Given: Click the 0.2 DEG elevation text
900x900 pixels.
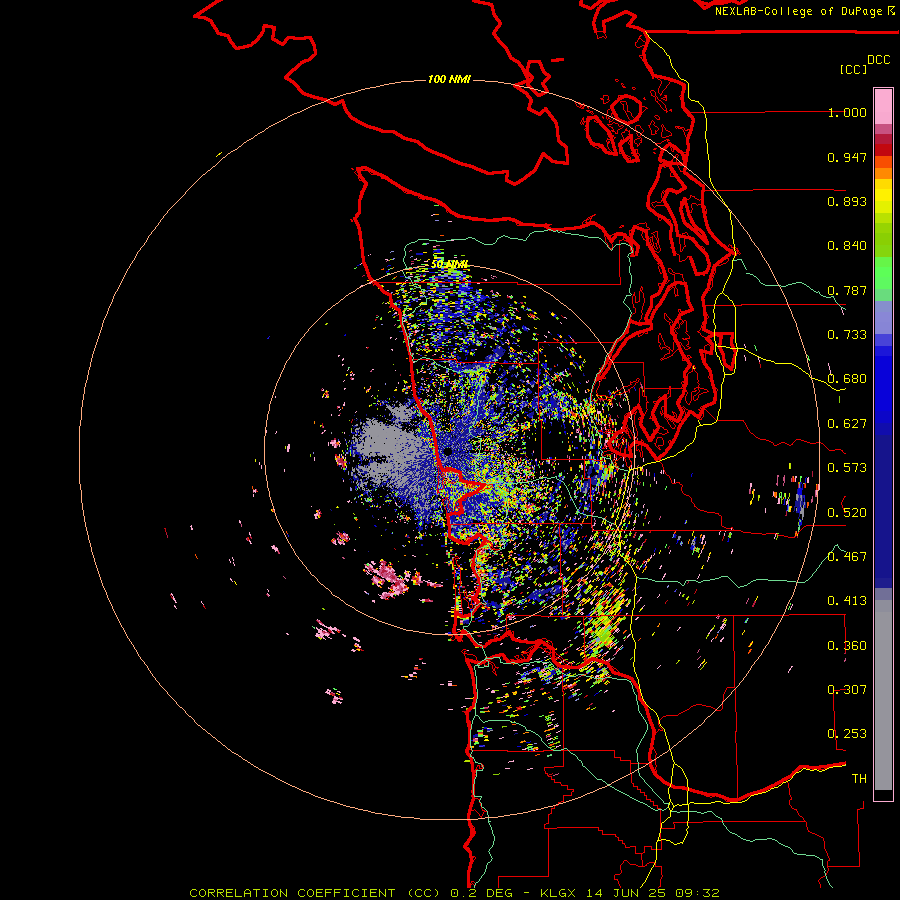Looking at the screenshot, I should point(482,893).
